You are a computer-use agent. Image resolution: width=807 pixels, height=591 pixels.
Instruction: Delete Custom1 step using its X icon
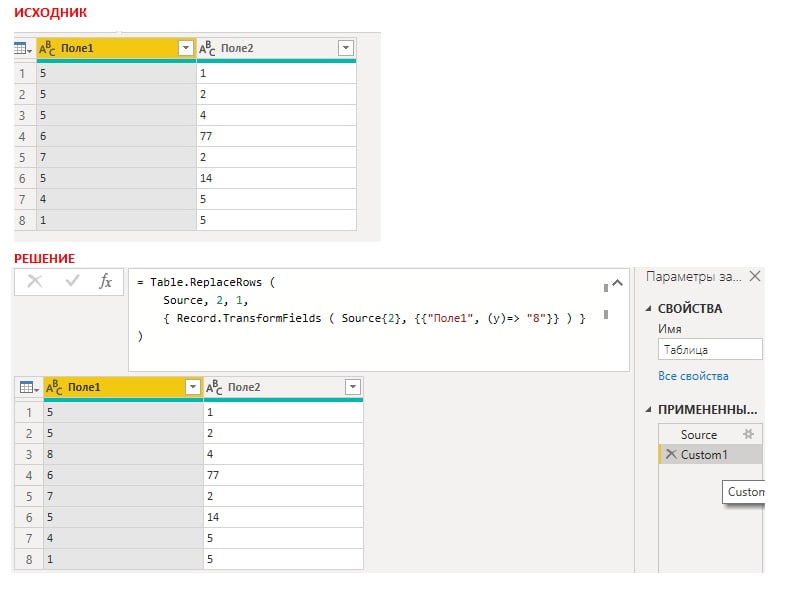(x=671, y=454)
